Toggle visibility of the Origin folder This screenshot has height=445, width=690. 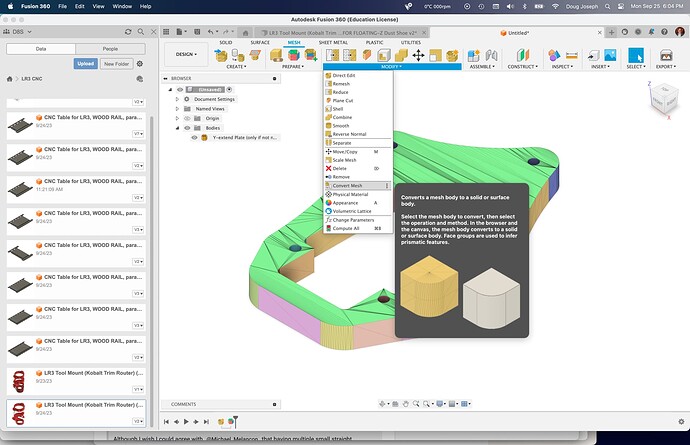187,118
